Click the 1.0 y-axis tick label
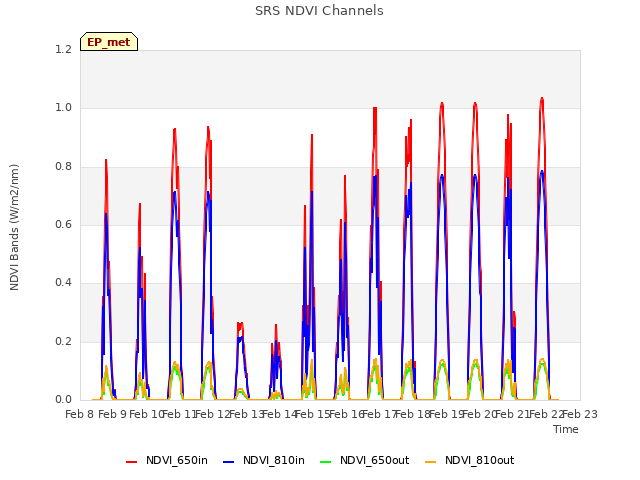 [x=64, y=108]
